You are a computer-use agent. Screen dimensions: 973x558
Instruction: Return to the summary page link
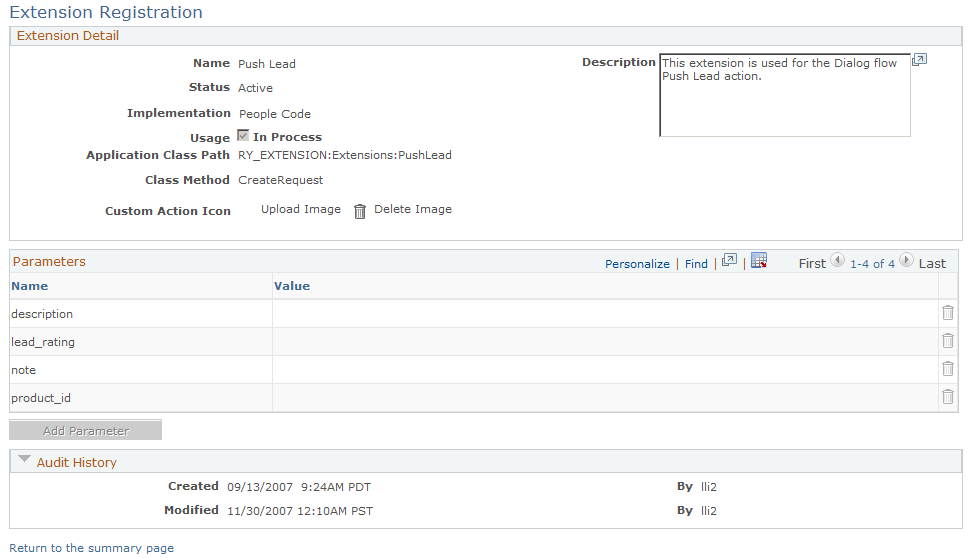pyautogui.click(x=92, y=548)
